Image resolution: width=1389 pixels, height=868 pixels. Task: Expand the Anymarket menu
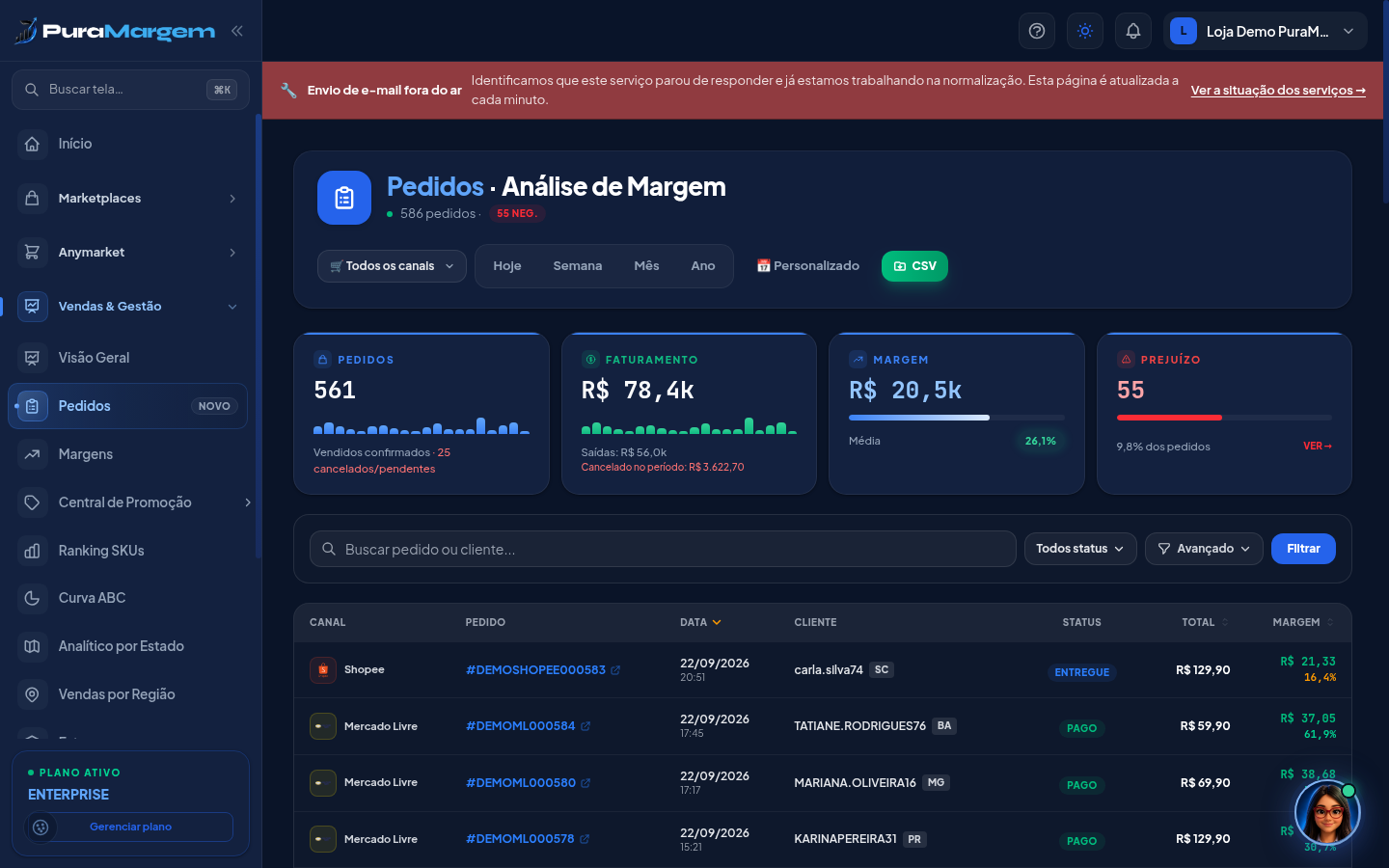click(x=130, y=252)
